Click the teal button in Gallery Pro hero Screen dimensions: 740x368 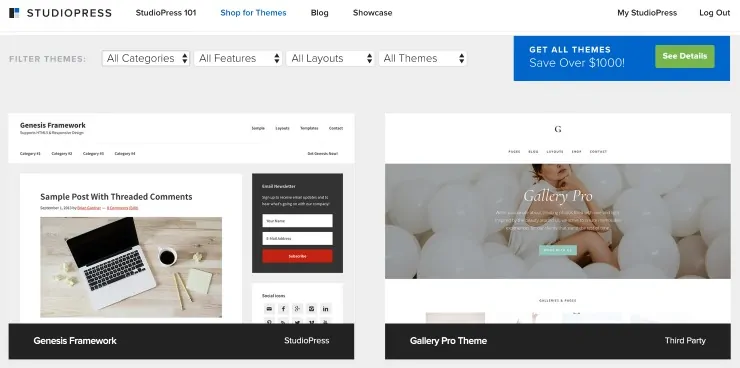[x=558, y=250]
